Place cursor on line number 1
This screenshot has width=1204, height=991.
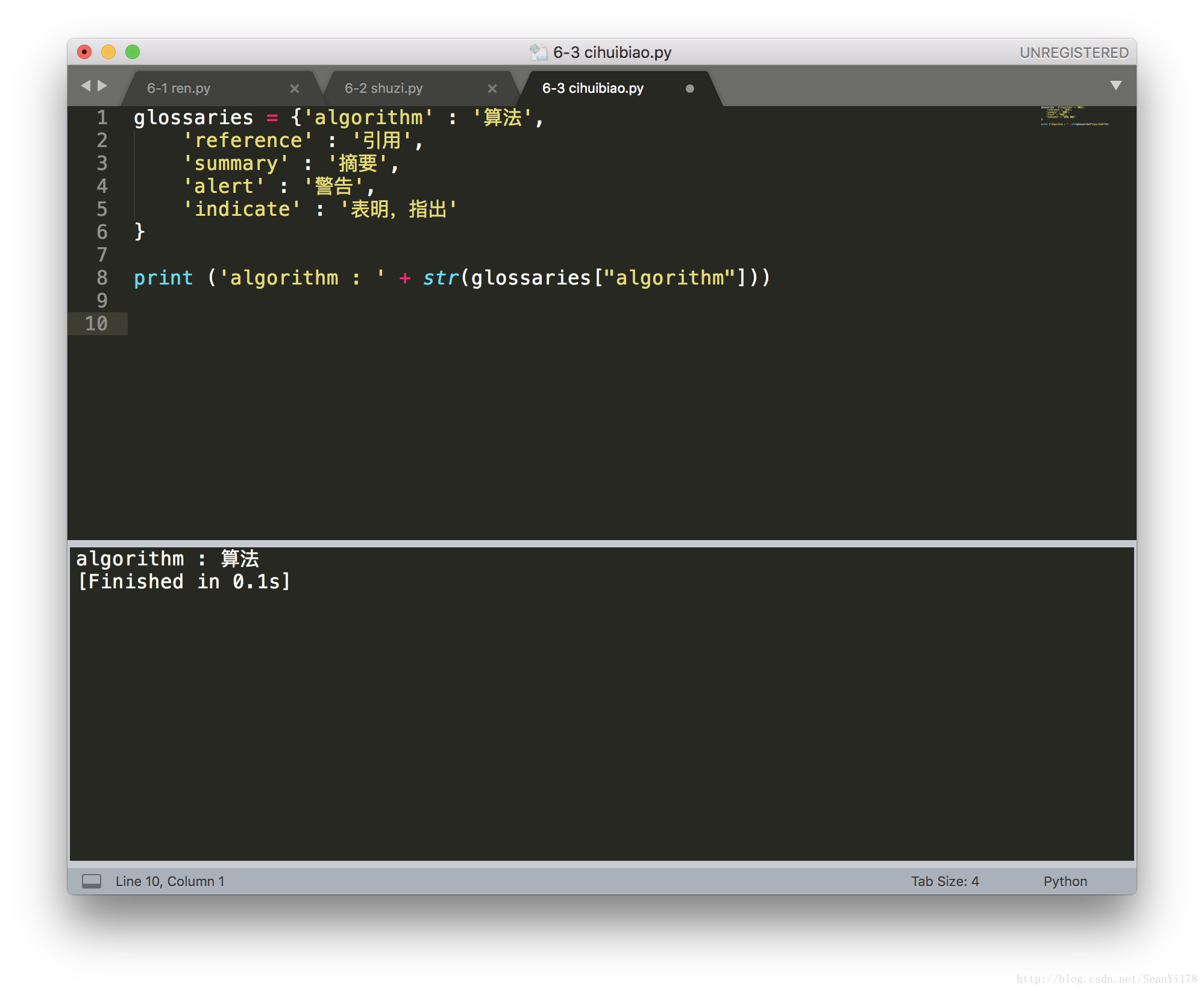[102, 117]
